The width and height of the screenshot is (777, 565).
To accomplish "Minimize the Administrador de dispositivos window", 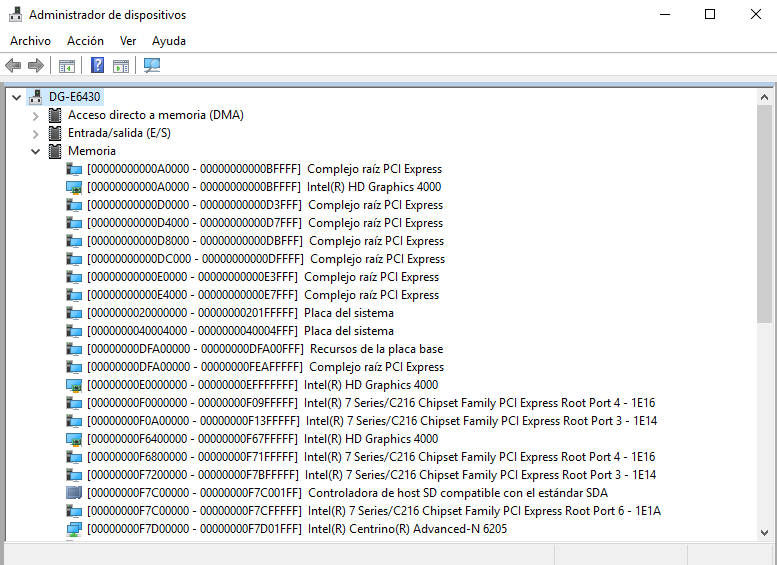I will click(665, 14).
